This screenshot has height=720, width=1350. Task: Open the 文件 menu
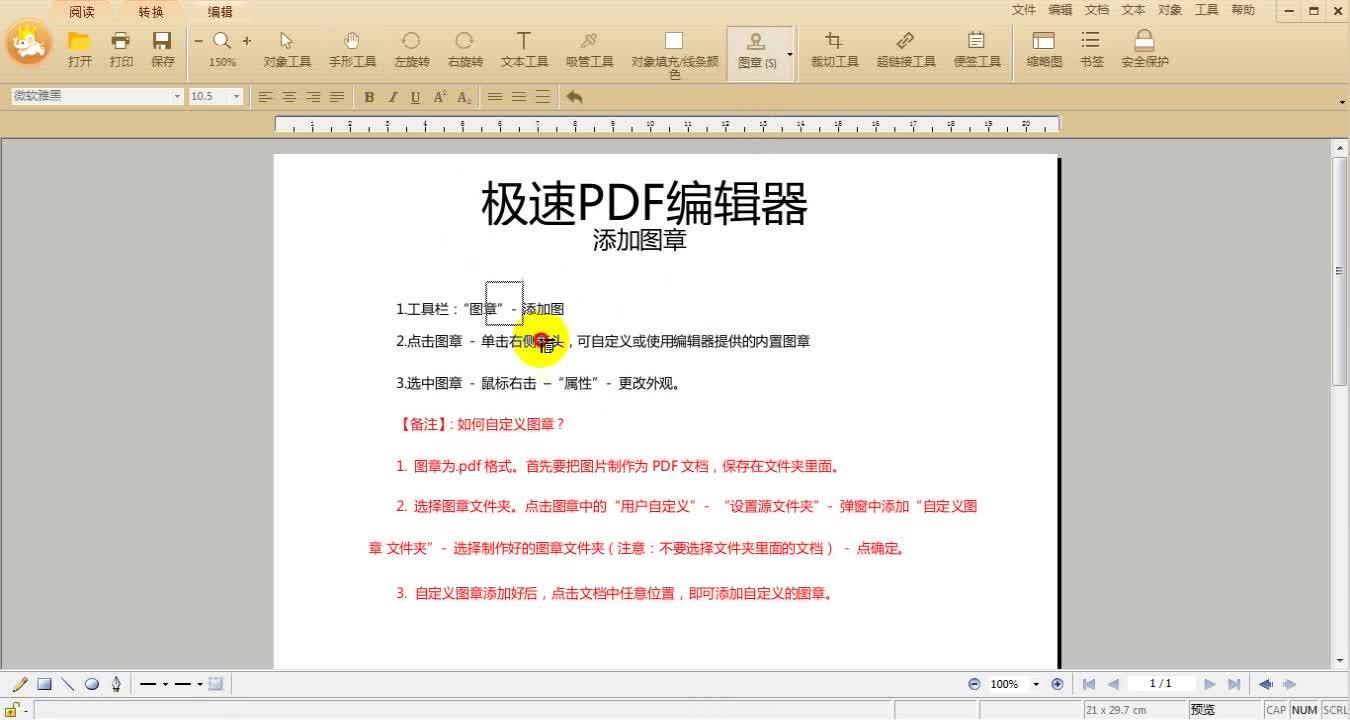pos(1024,10)
